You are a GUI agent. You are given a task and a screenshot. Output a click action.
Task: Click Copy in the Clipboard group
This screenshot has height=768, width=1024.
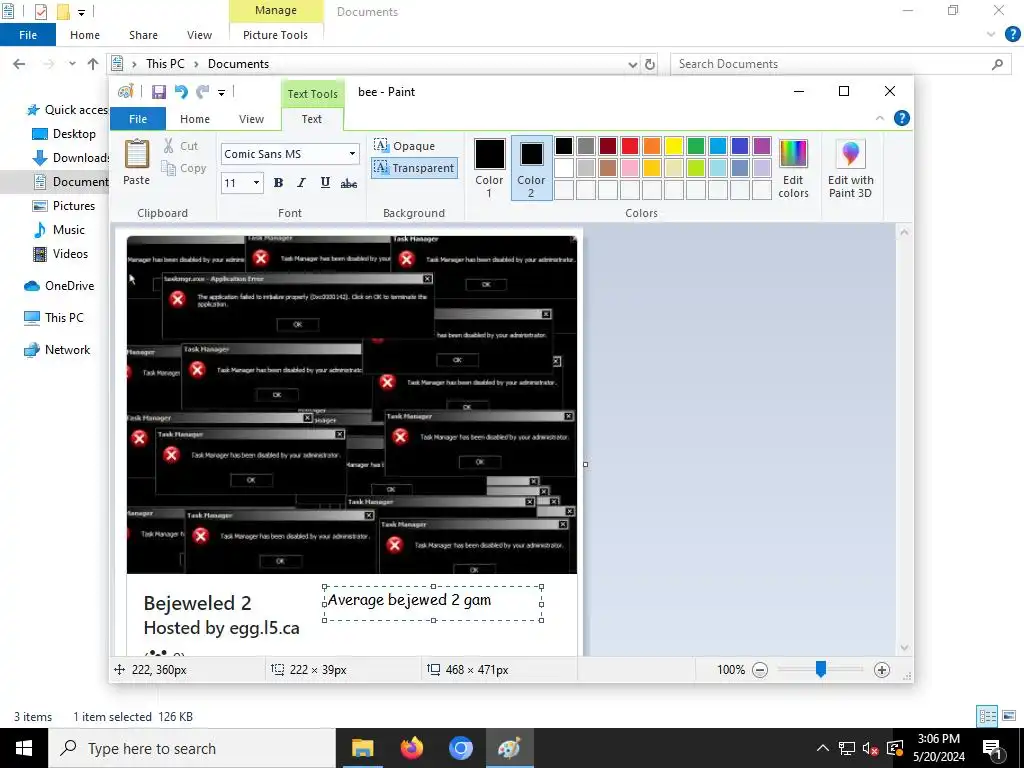184,168
